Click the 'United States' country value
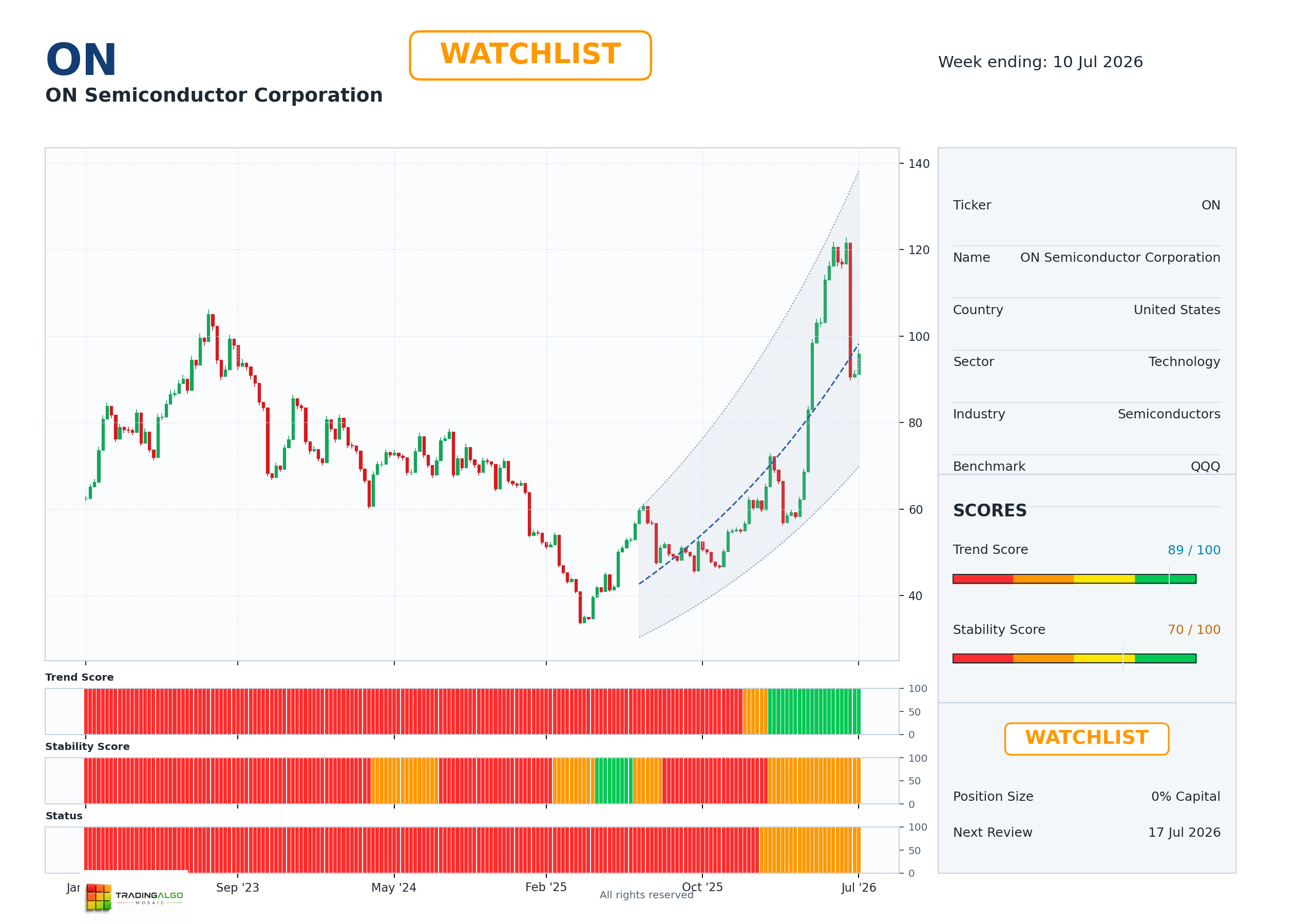Viewport: 1294px width, 924px height. coord(1177,310)
